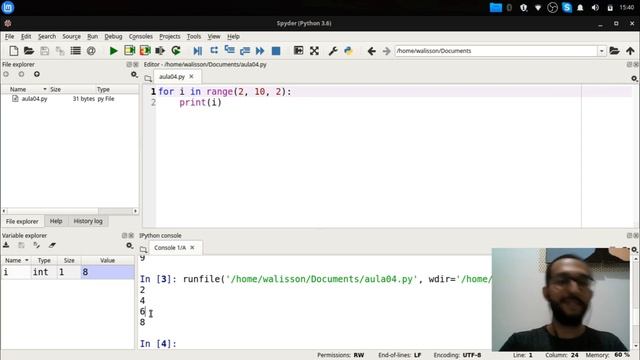Open the File menu
The width and height of the screenshot is (640, 360).
tap(9, 36)
